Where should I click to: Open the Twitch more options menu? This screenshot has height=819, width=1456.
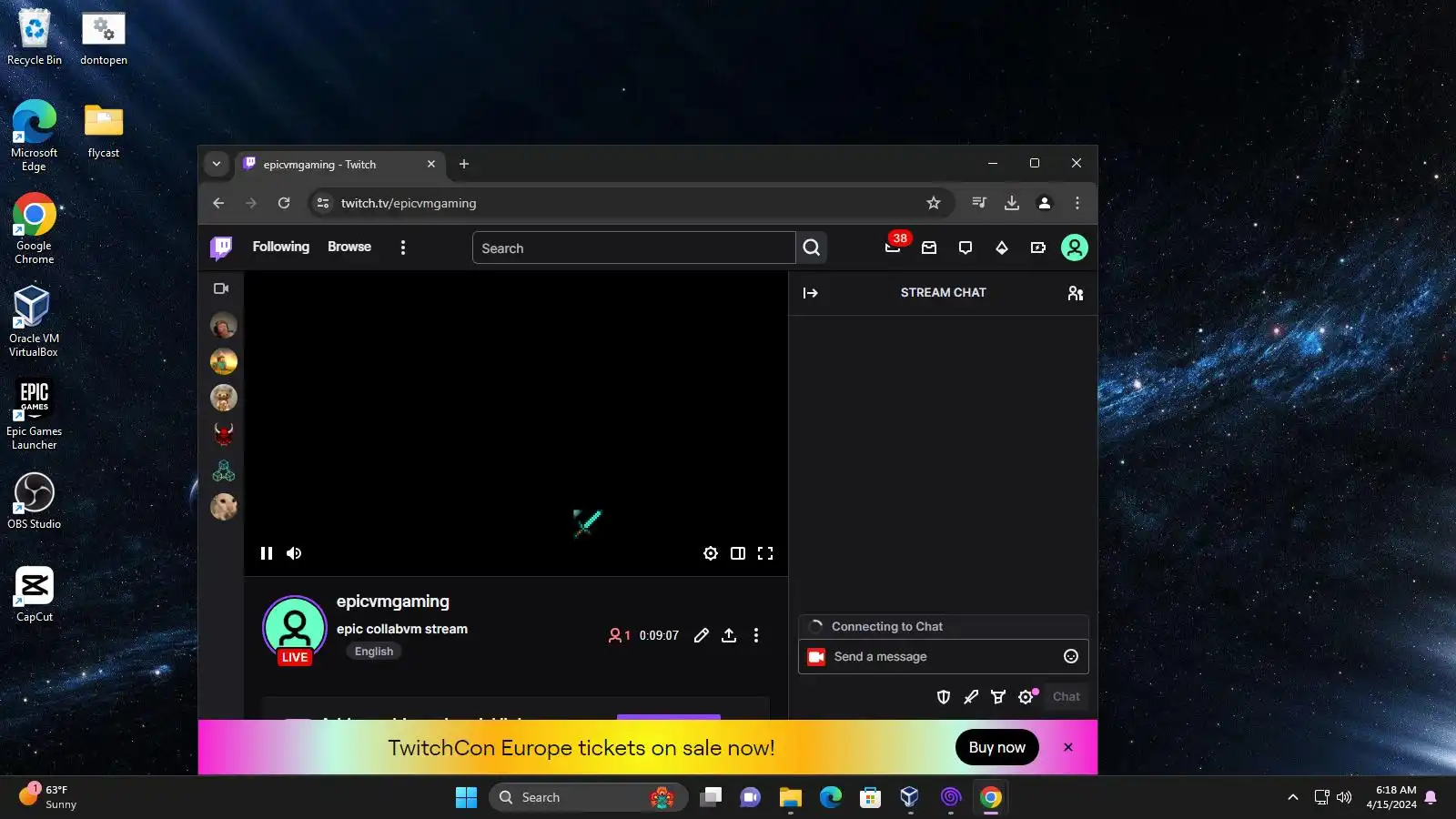pos(403,248)
